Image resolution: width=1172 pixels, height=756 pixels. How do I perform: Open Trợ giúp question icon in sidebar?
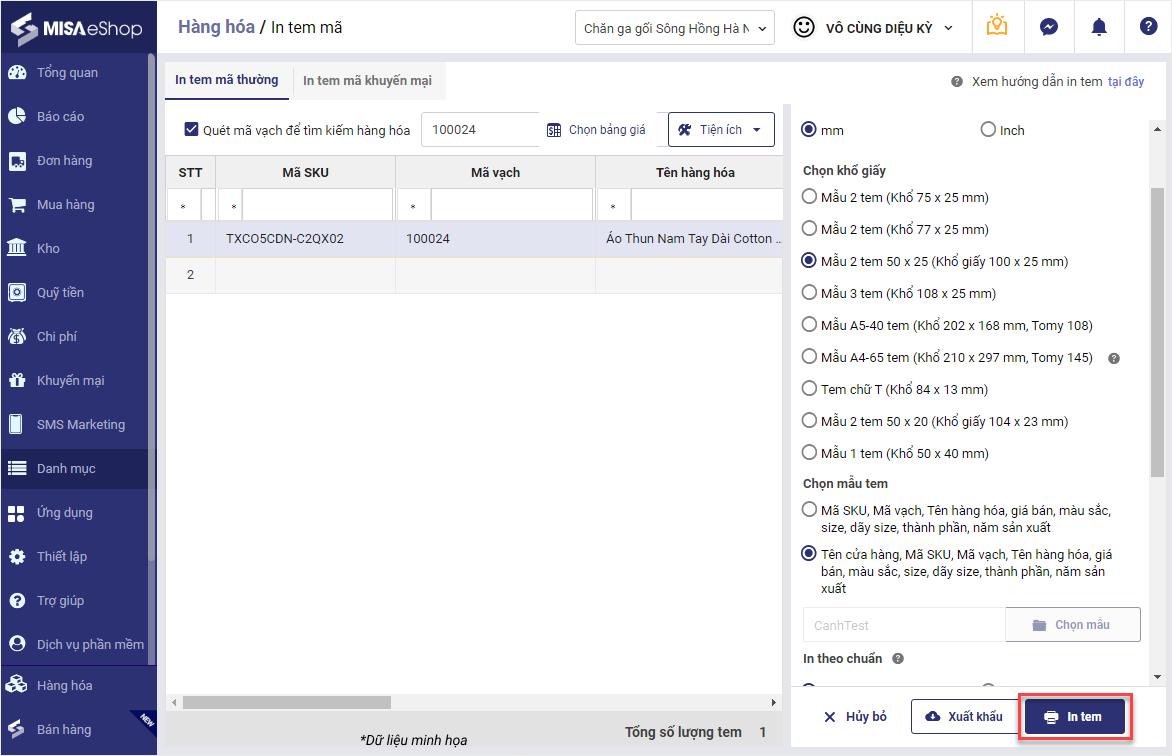16,600
